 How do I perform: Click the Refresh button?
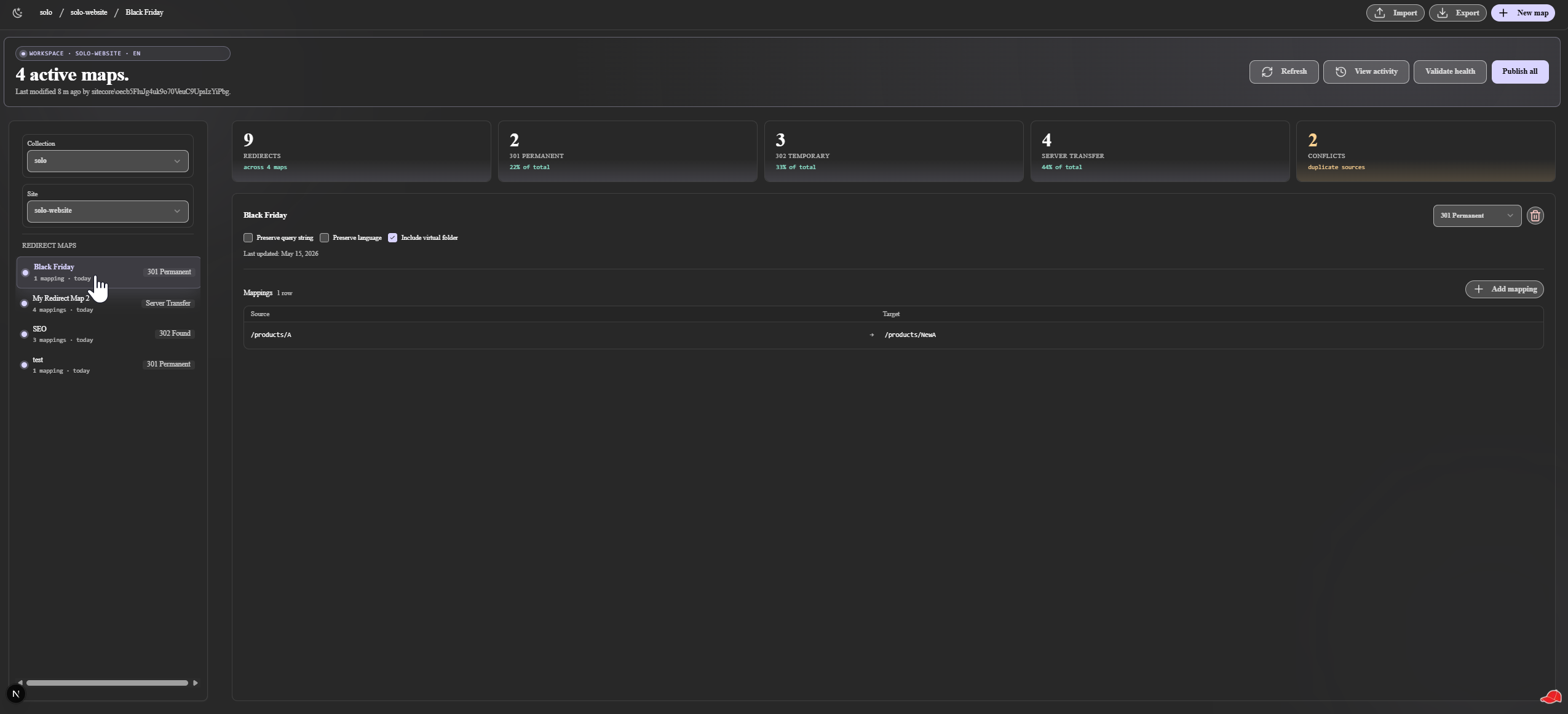[x=1284, y=72]
